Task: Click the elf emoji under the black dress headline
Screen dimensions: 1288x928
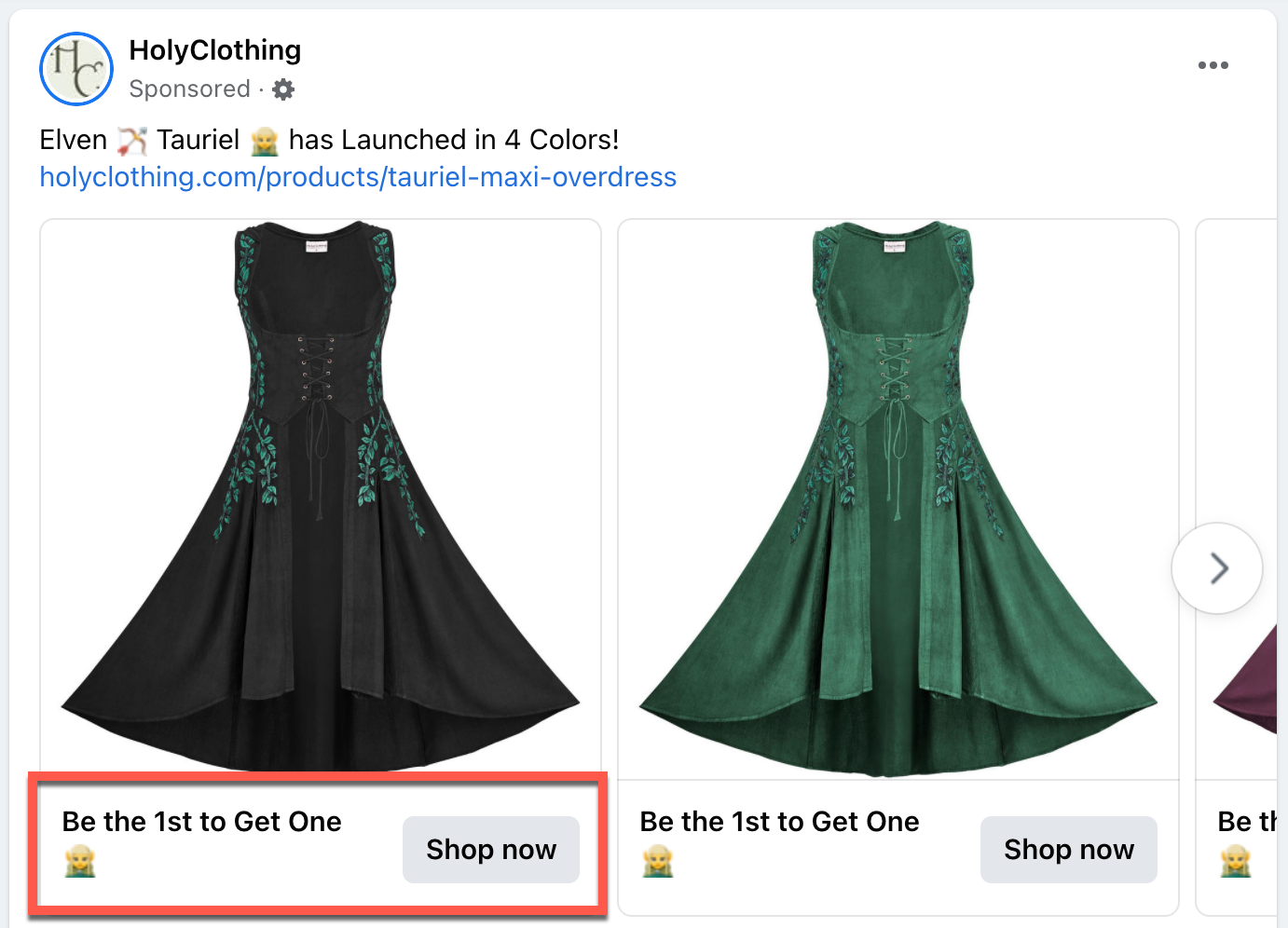Action: point(80,862)
